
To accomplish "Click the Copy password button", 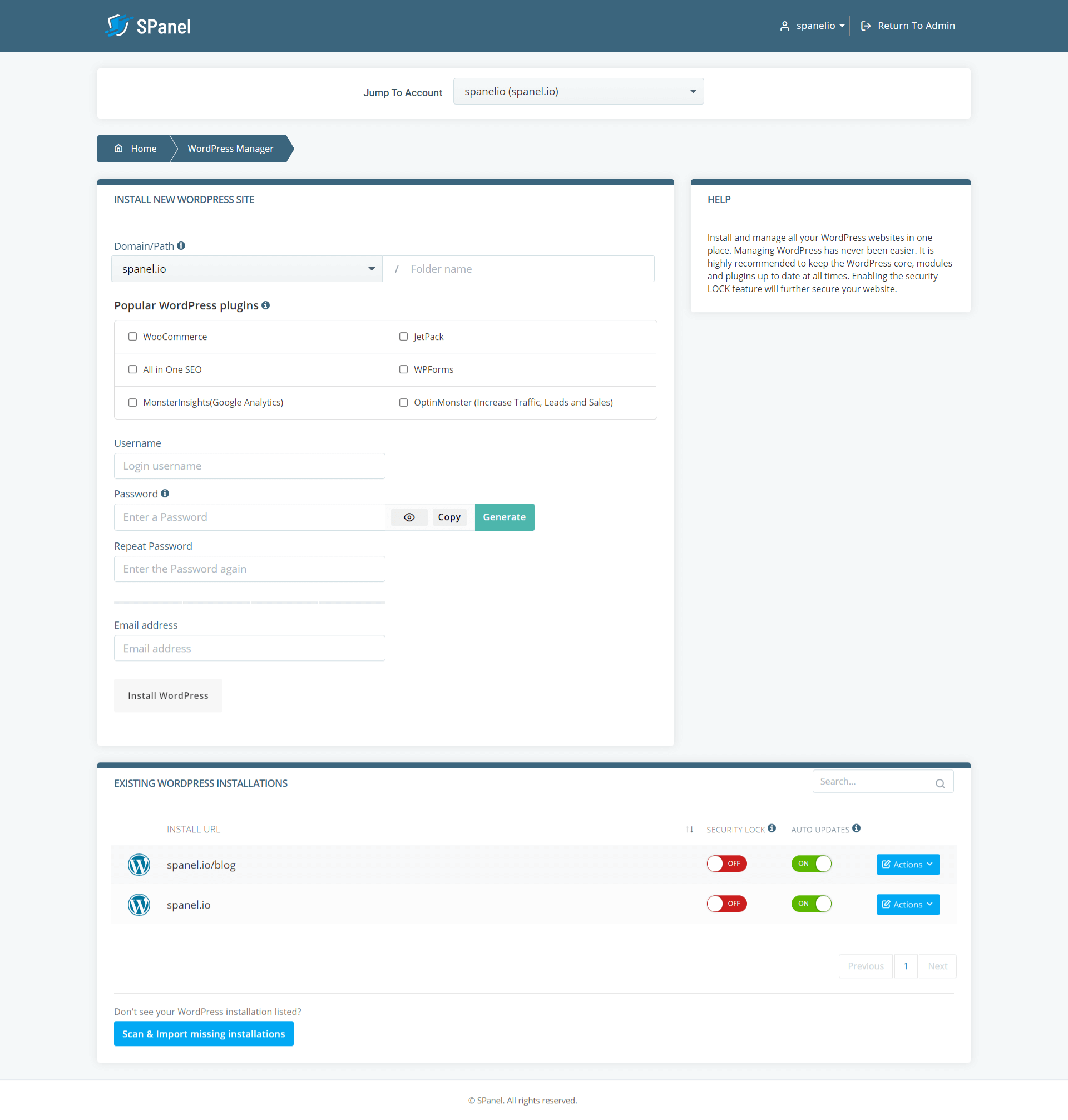I will point(449,517).
